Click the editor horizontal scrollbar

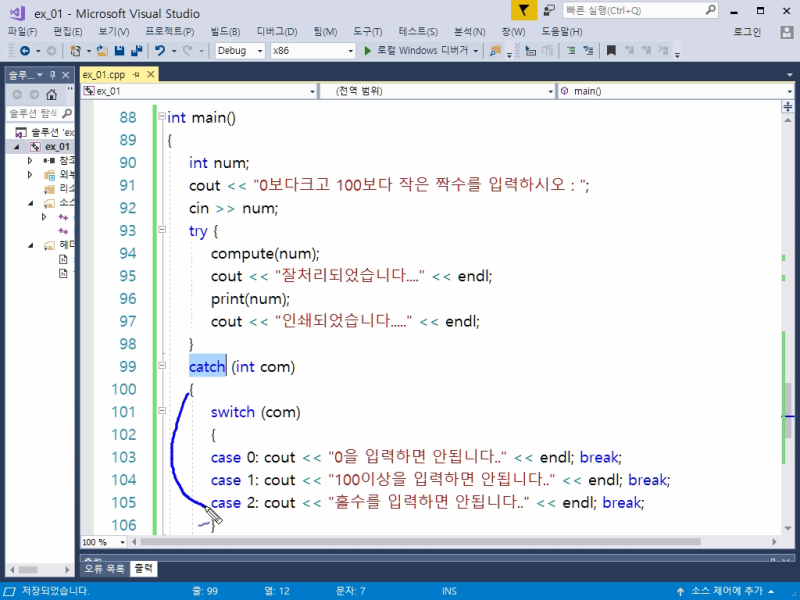(420, 542)
